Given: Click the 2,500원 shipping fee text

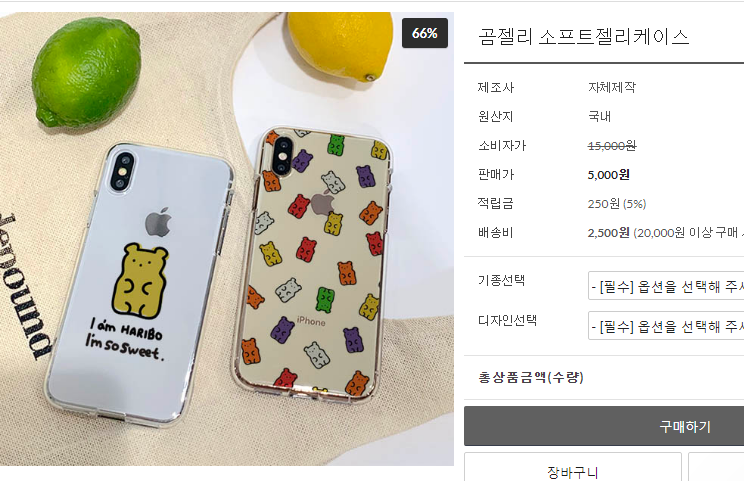Looking at the screenshot, I should 608,233.
